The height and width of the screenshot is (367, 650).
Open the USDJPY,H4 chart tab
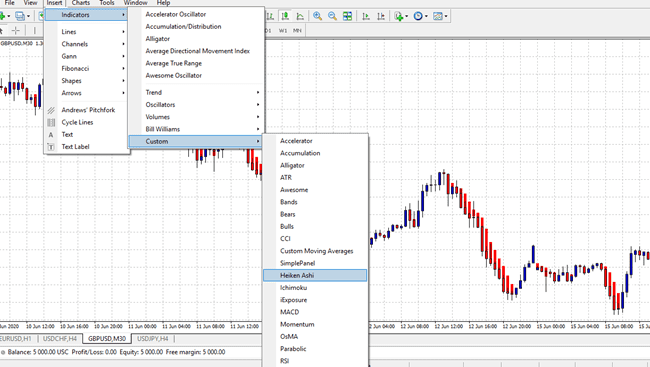tap(153, 339)
